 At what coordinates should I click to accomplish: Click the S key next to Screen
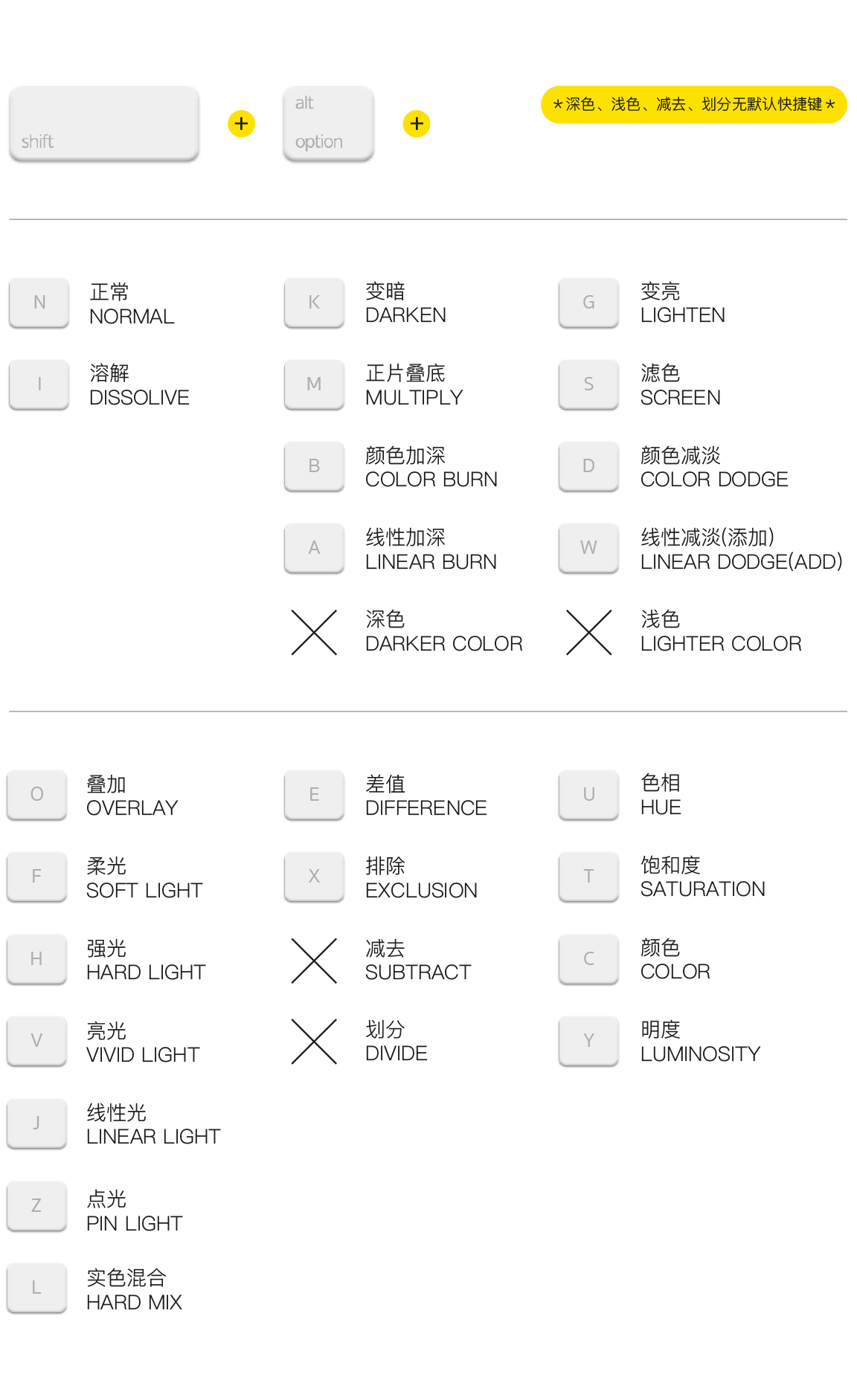[x=588, y=384]
